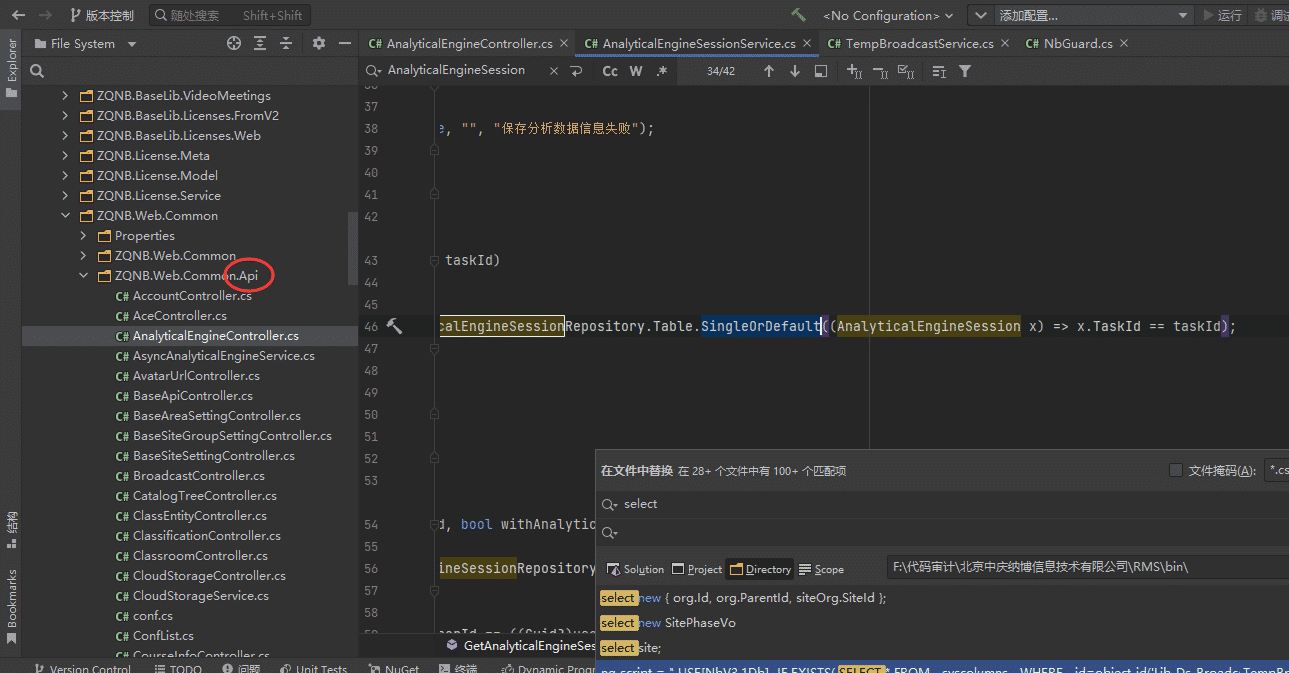Click the 运行 run button
Screen dimensions: 1289x673
tap(1222, 15)
